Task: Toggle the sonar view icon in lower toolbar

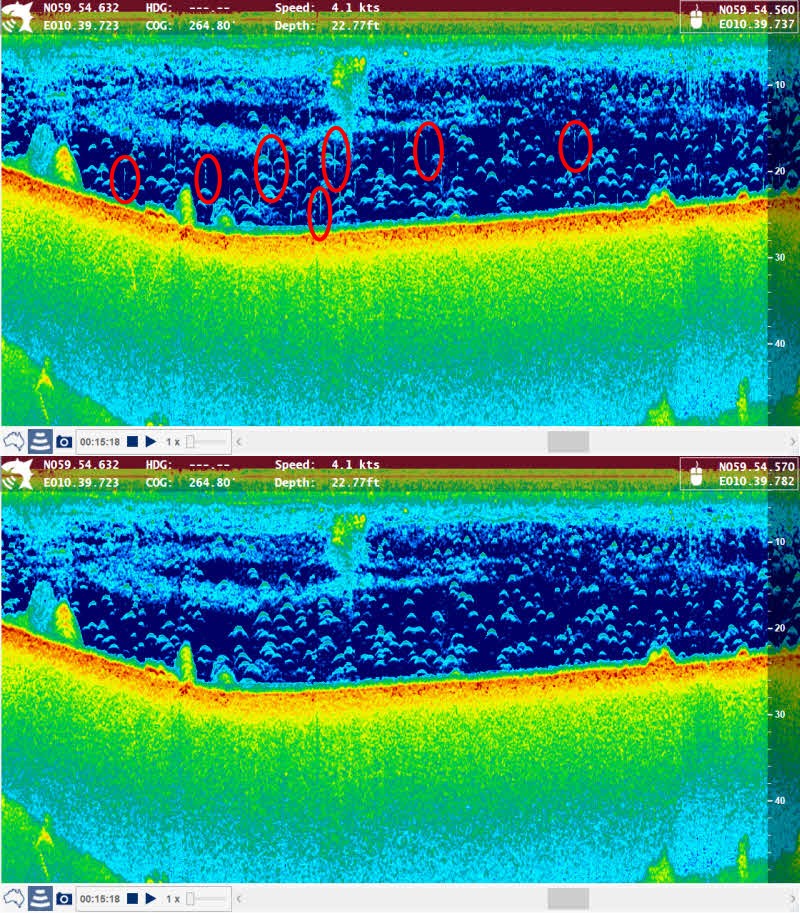Action: (x=39, y=898)
